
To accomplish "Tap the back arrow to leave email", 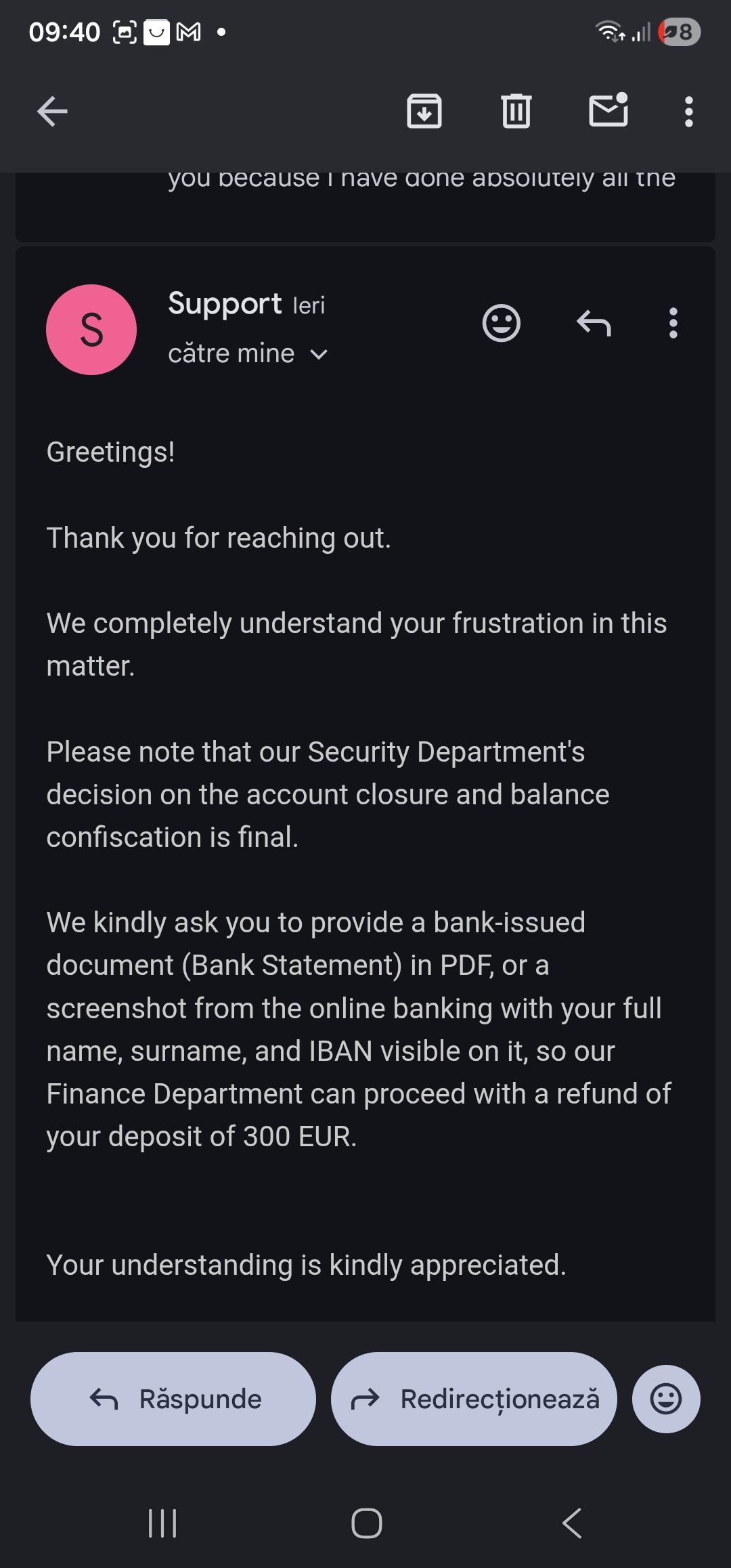I will pyautogui.click(x=52, y=112).
